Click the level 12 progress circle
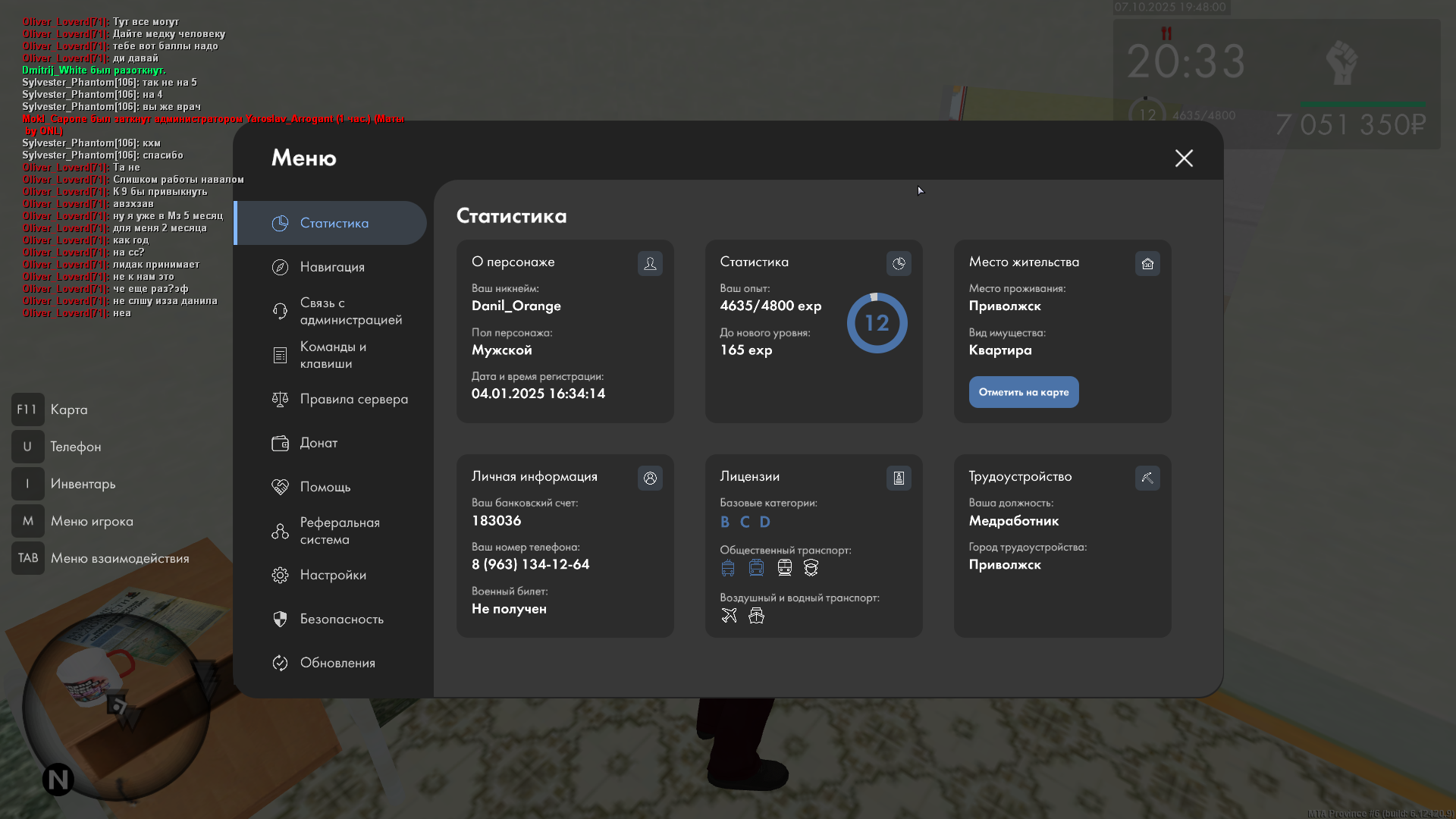 coord(877,323)
